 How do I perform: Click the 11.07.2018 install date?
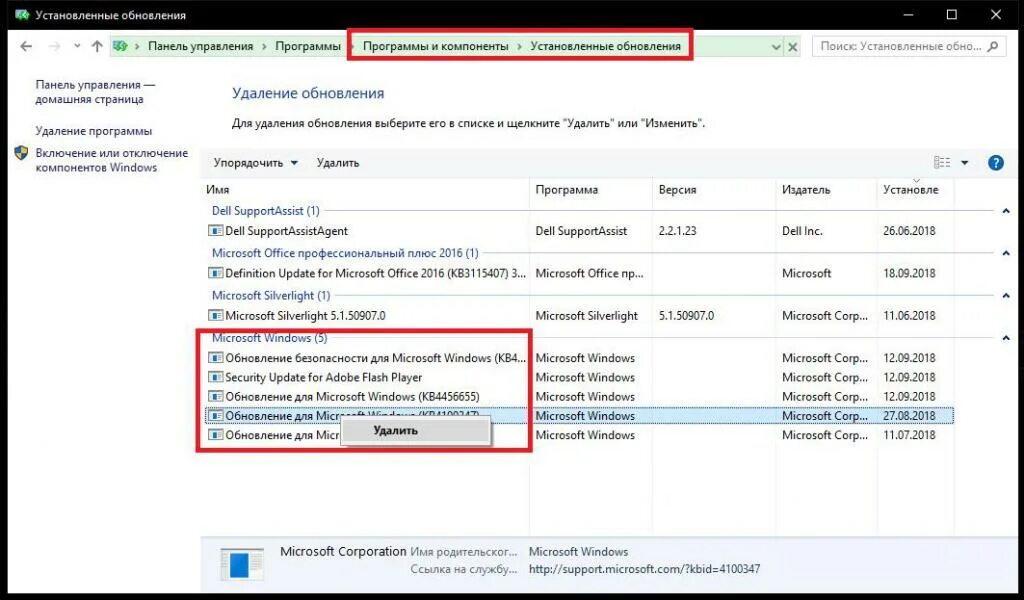[909, 435]
